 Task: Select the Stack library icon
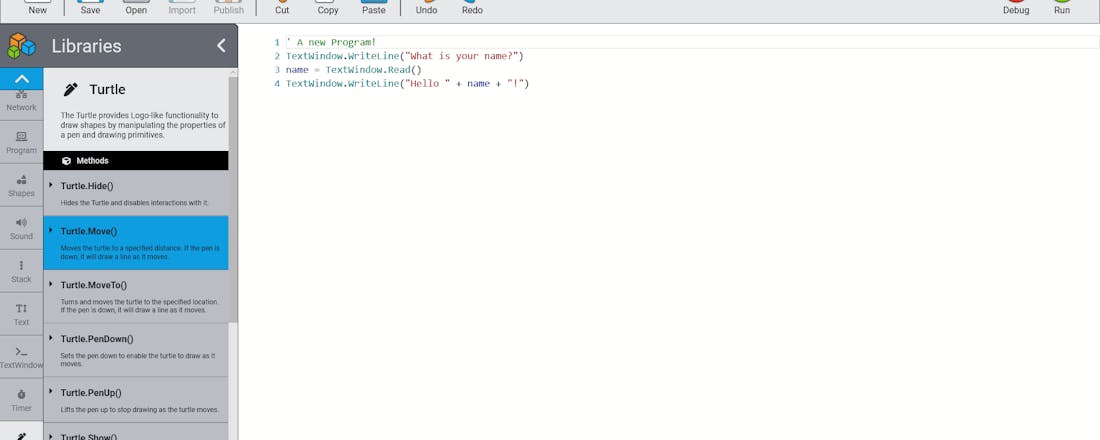[x=22, y=271]
